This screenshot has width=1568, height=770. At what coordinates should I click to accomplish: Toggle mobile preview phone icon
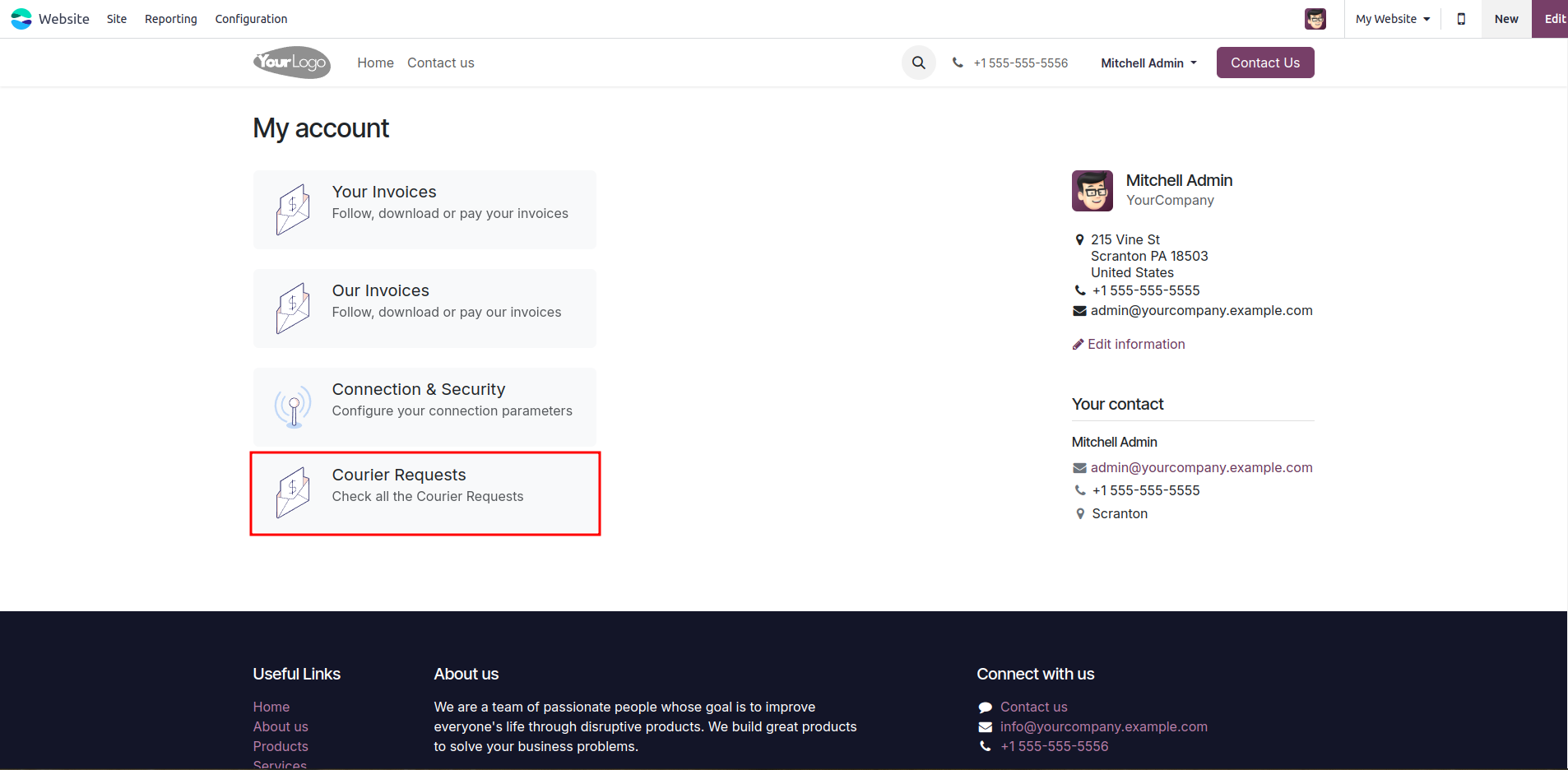coord(1461,19)
